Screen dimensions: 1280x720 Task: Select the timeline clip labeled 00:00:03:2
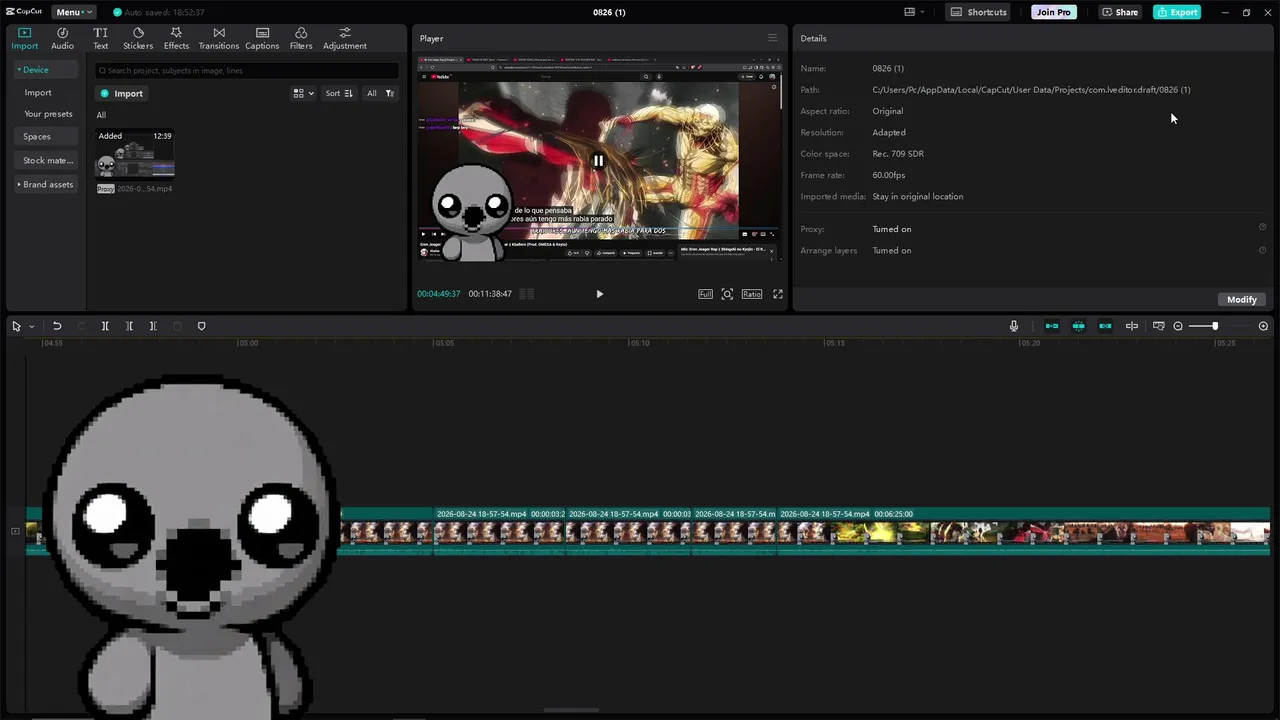(500, 530)
